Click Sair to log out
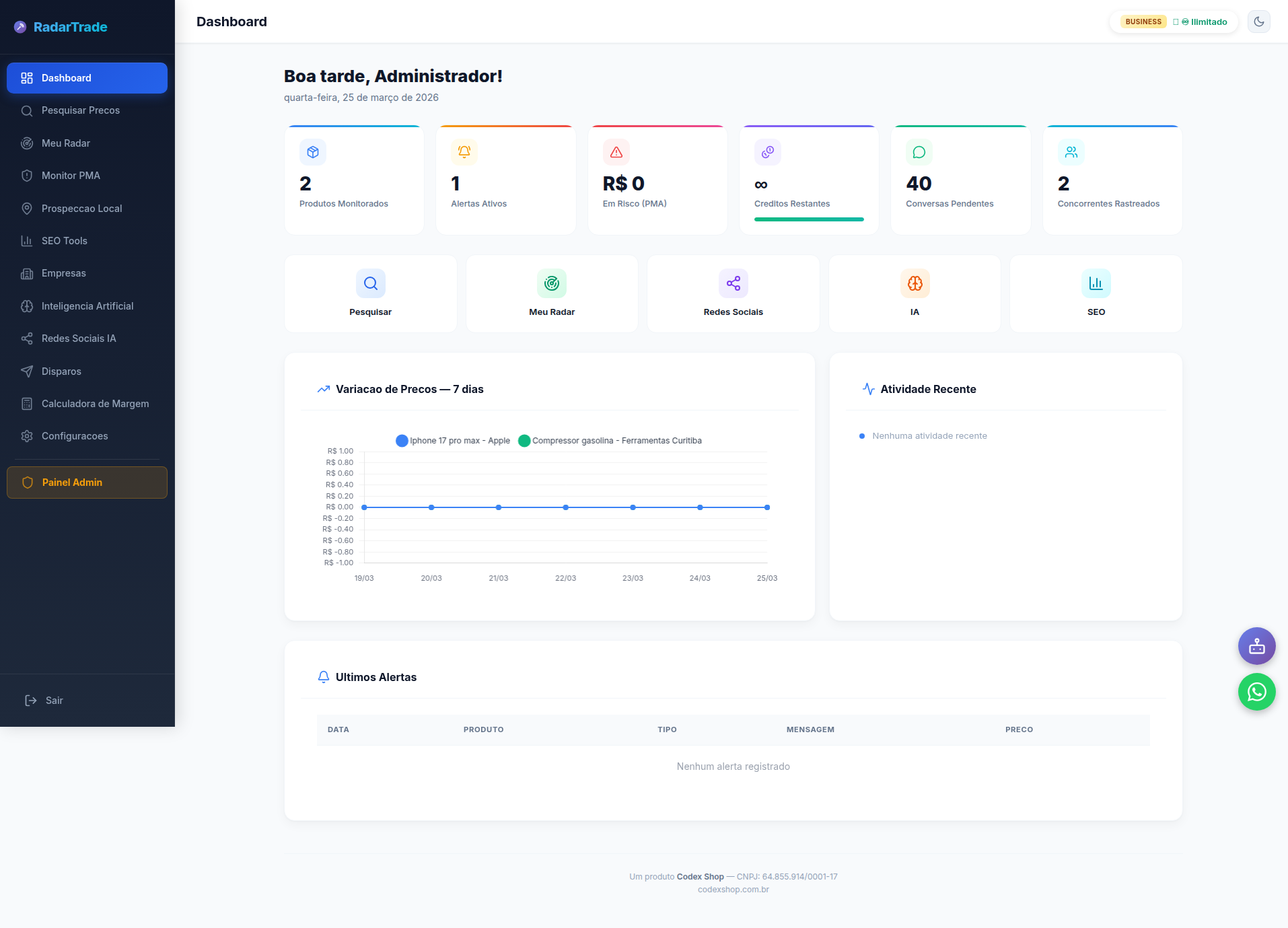Image resolution: width=1288 pixels, height=928 pixels. click(54, 700)
